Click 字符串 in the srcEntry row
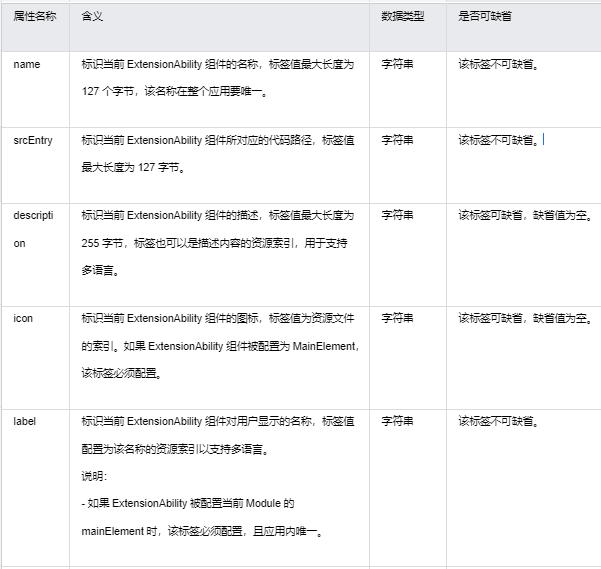 [397, 141]
